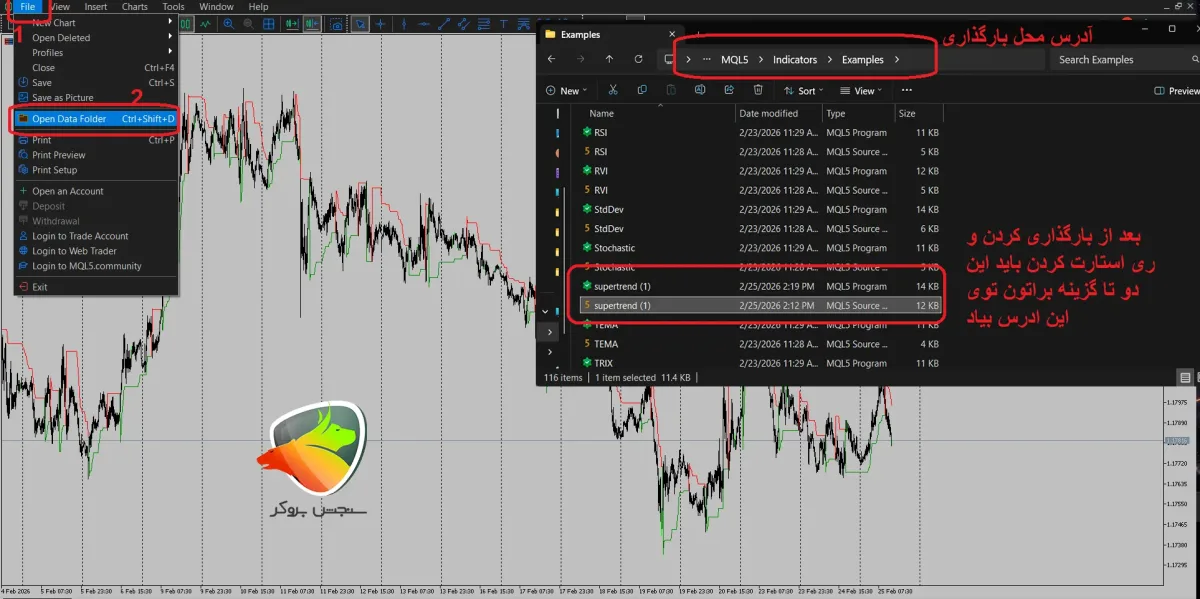Click the Explorer refresh arrow icon

(x=636, y=59)
